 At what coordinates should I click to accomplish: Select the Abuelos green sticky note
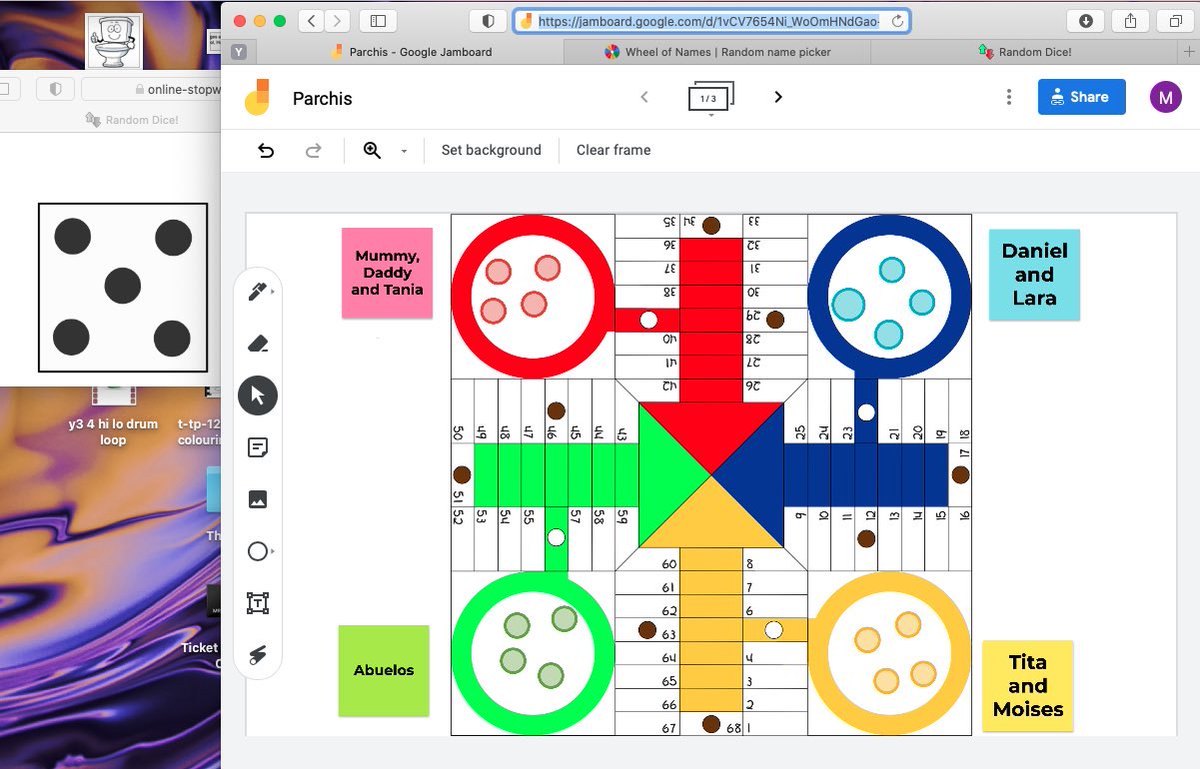click(x=383, y=671)
